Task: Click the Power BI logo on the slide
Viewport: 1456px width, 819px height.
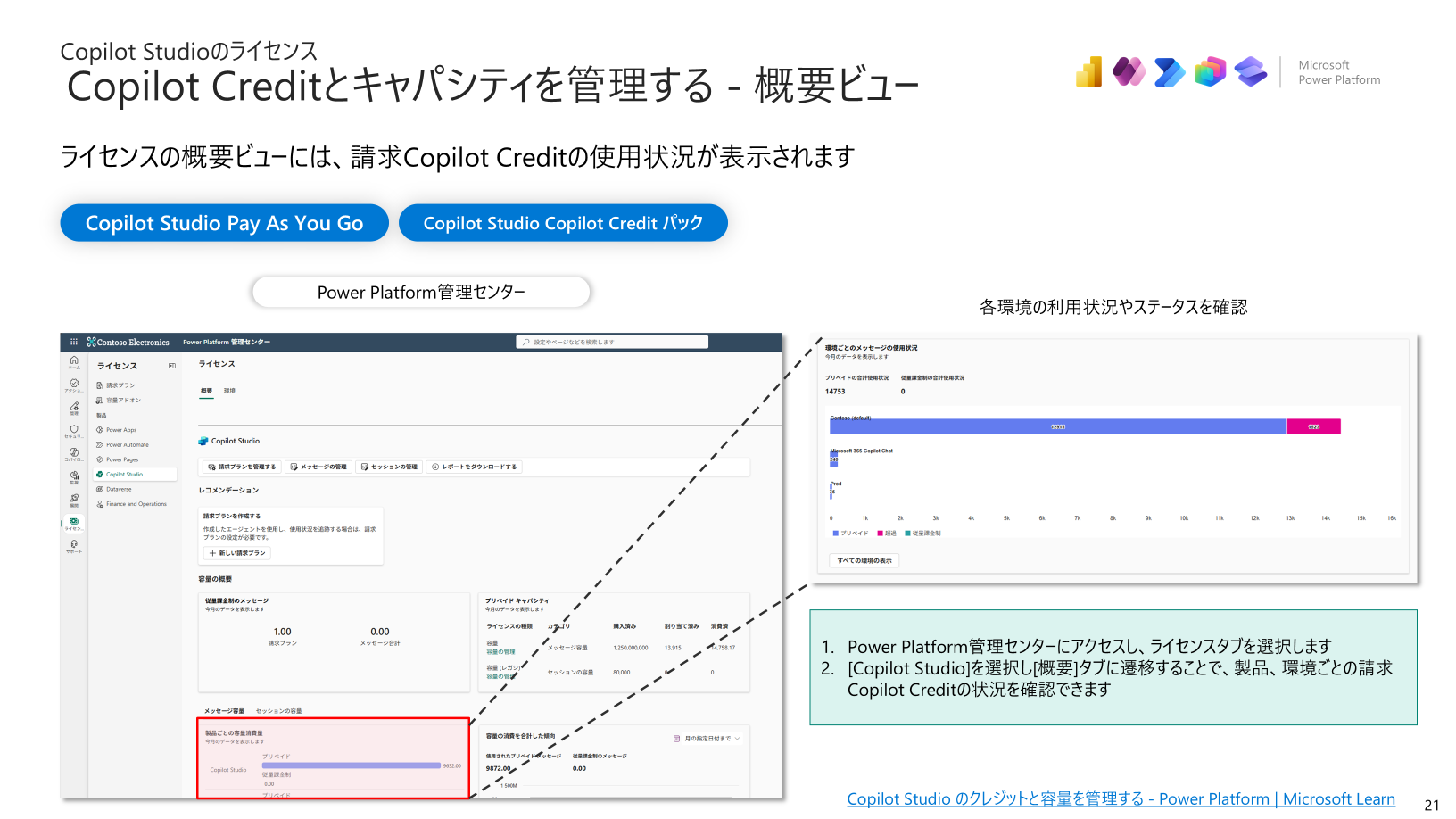Action: 1088,72
